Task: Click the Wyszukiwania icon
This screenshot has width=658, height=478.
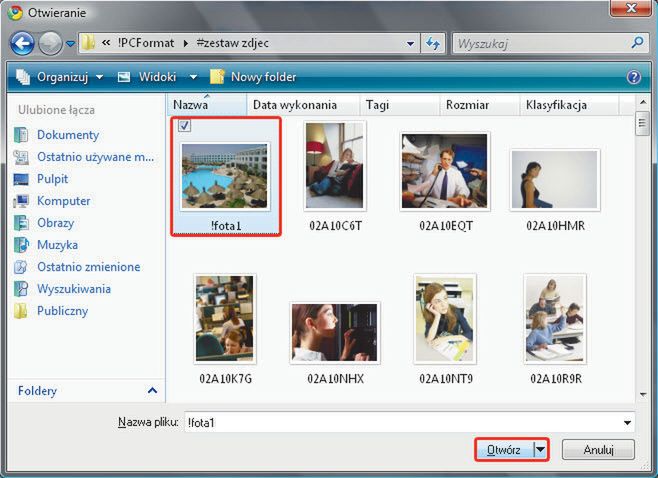Action: (x=21, y=289)
